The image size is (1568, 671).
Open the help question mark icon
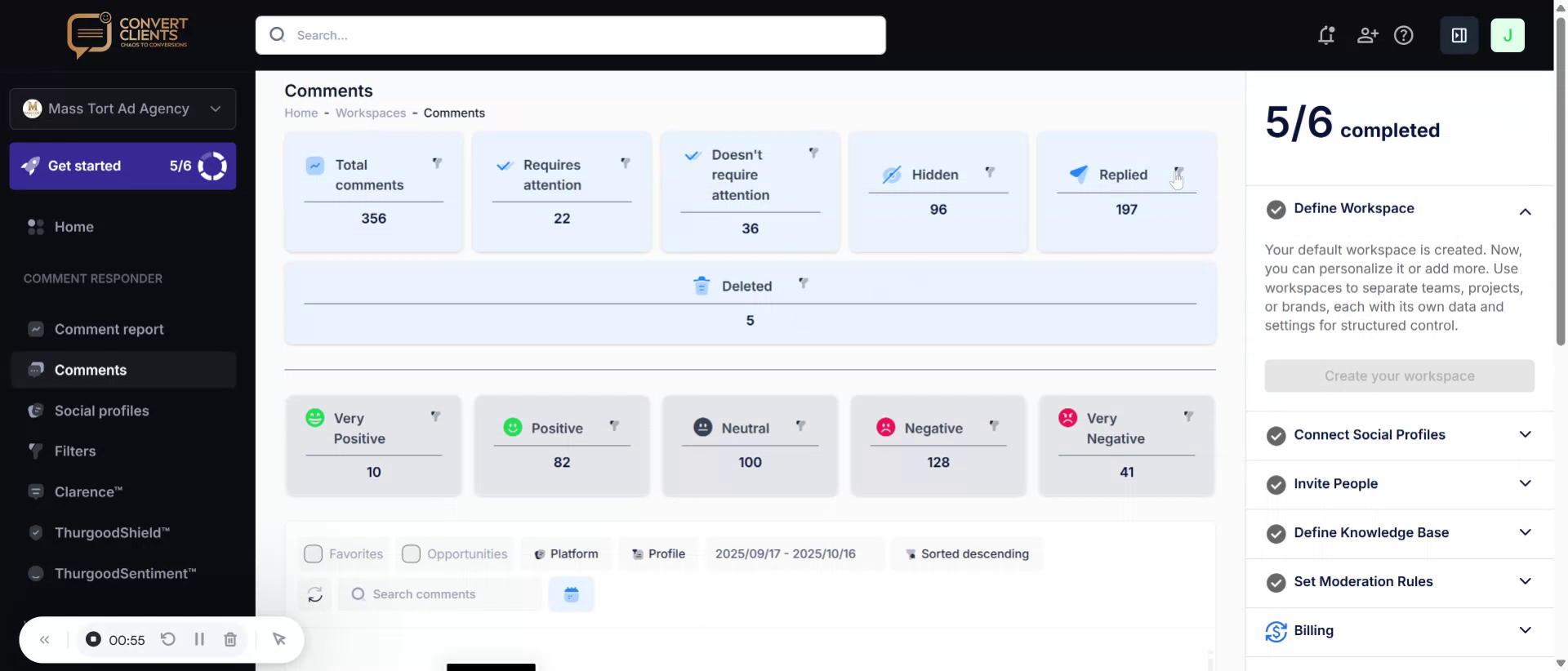[1403, 35]
